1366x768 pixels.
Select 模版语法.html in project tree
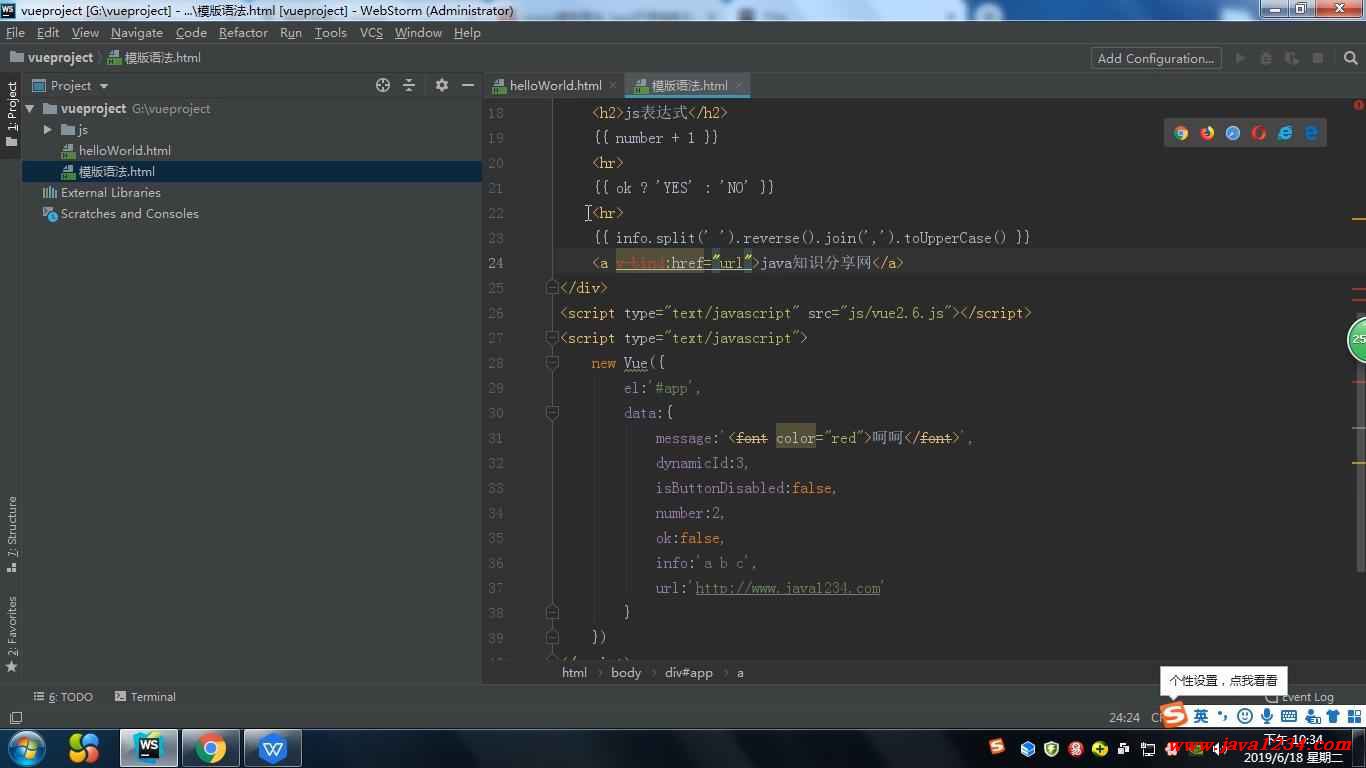point(116,172)
